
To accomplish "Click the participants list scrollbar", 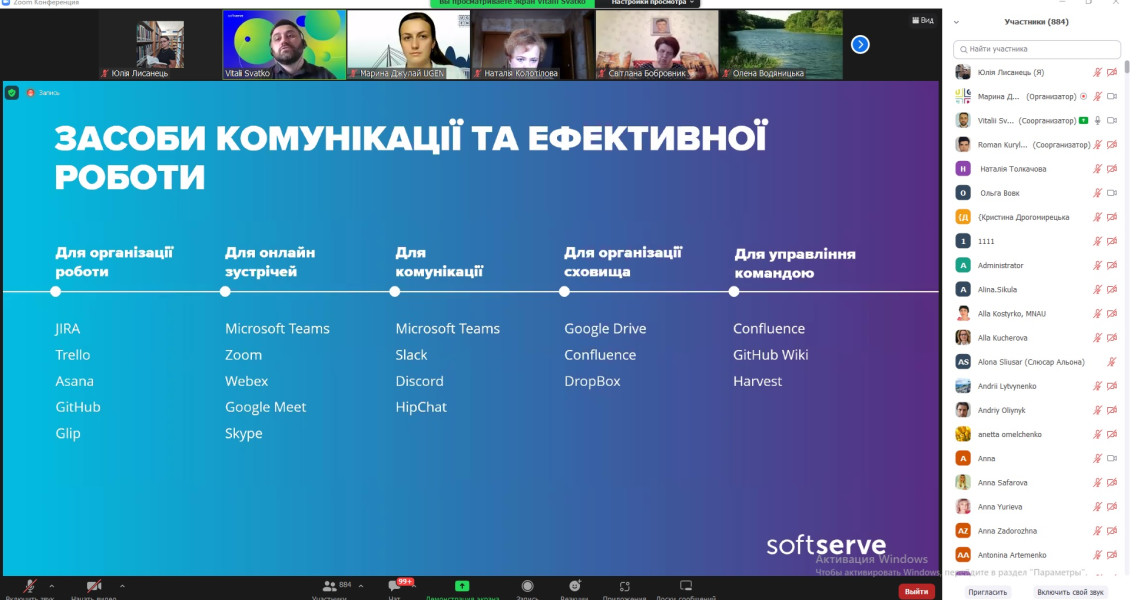I will click(1128, 67).
